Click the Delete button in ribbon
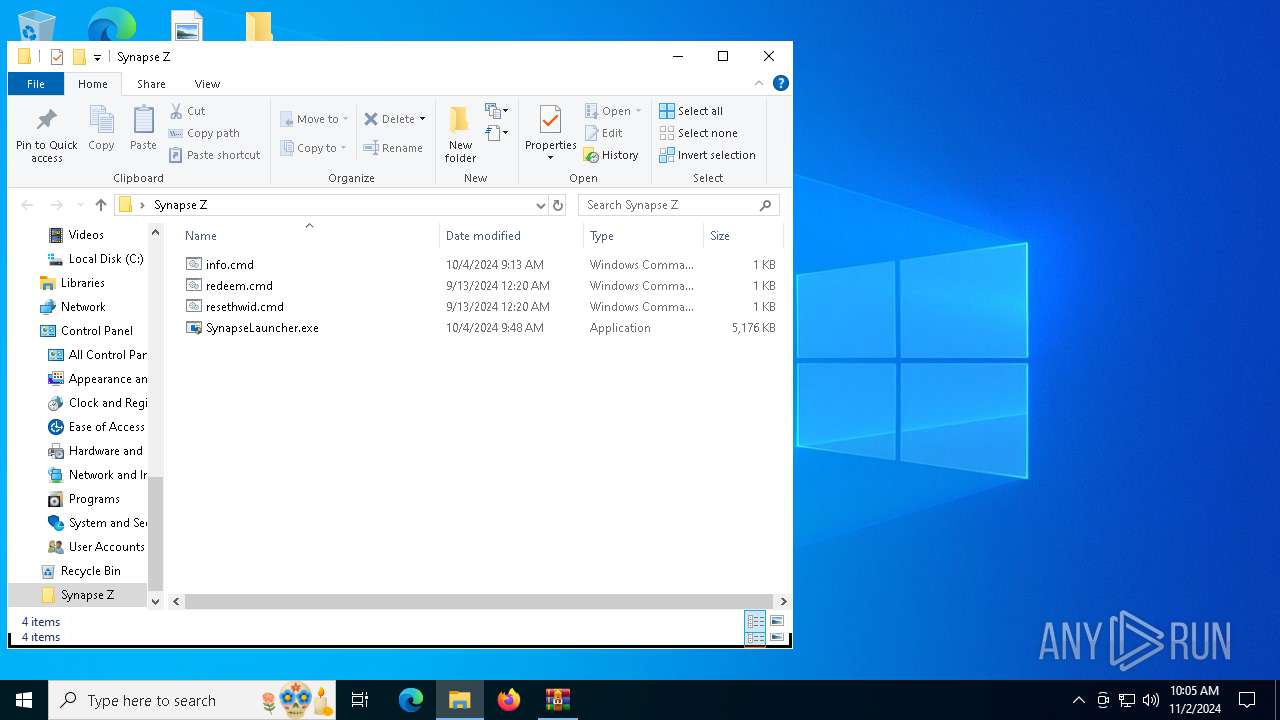 [389, 119]
